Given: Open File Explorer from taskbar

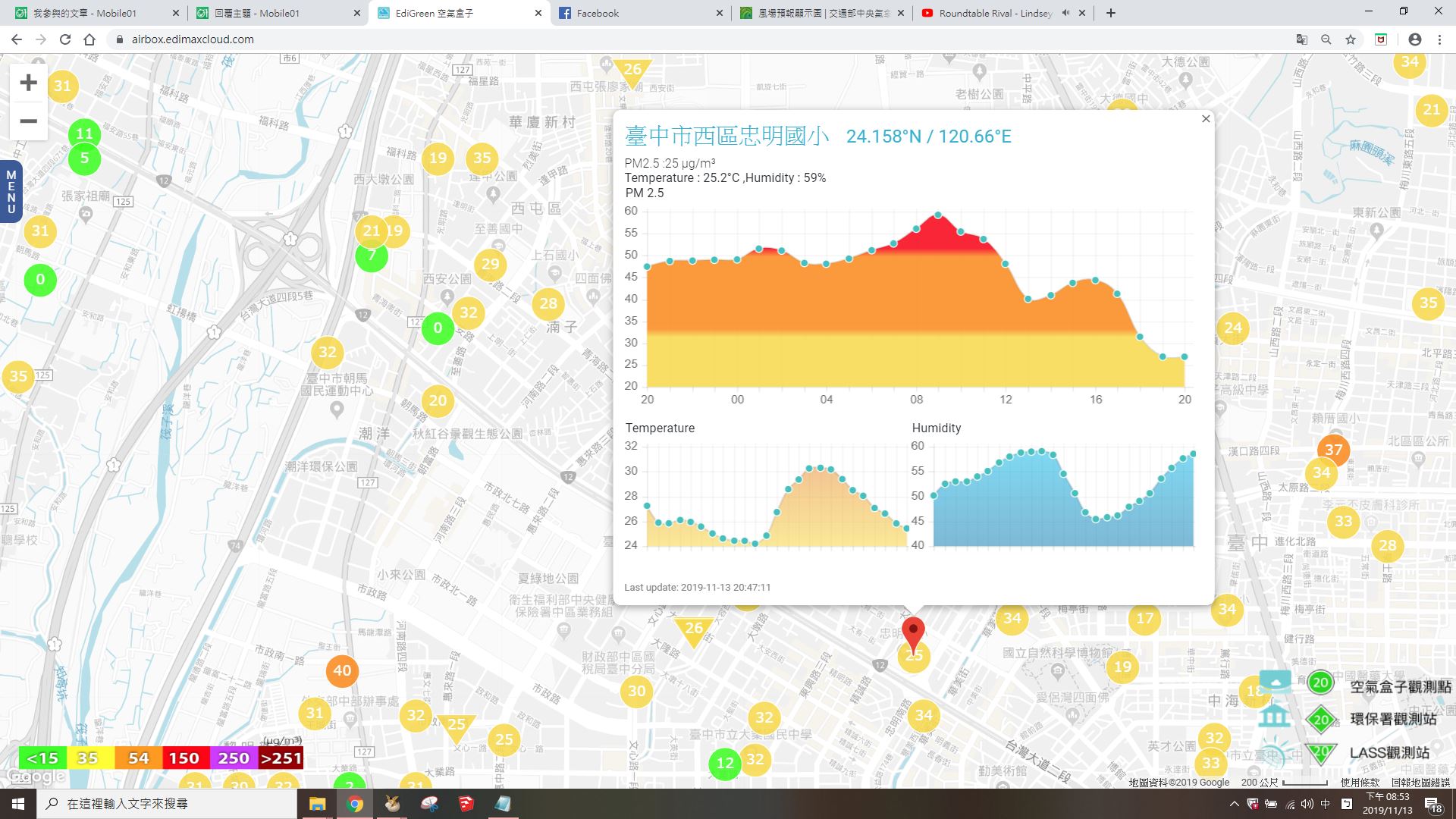Looking at the screenshot, I should (x=317, y=804).
